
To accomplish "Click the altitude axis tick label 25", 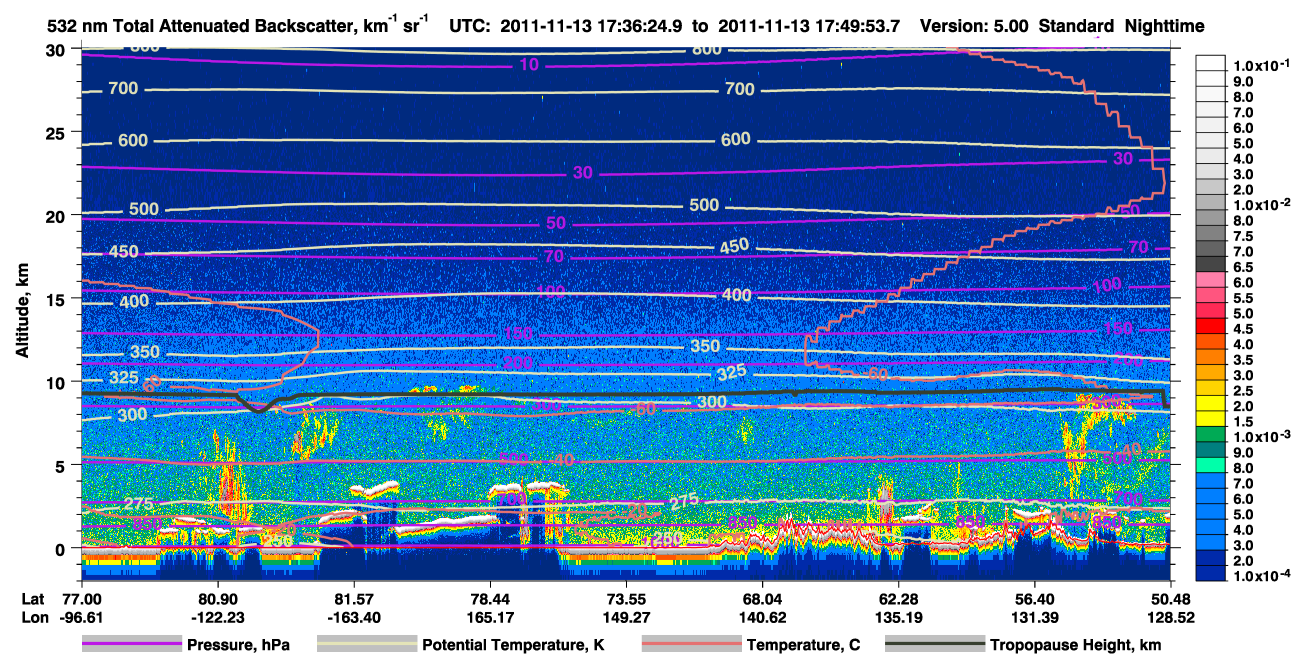I will point(57,132).
